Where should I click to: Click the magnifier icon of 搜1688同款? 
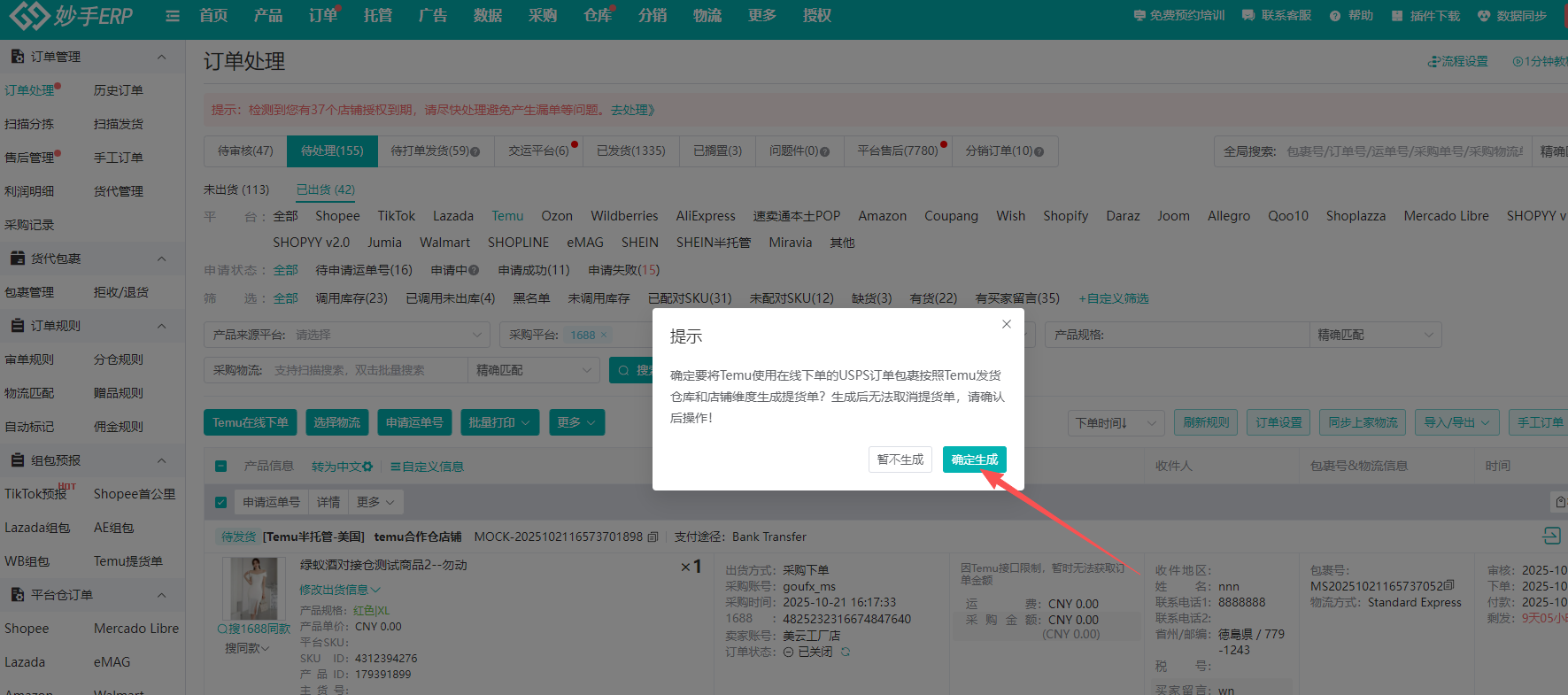222,629
